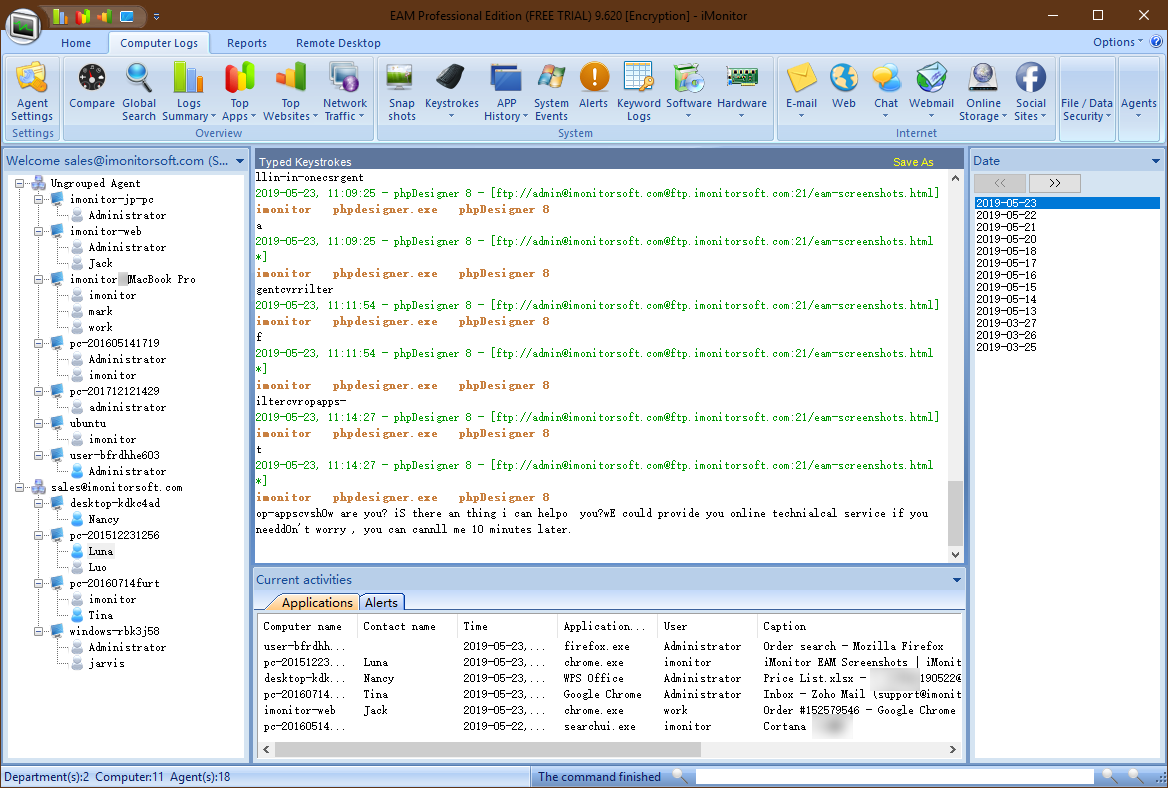Image resolution: width=1168 pixels, height=788 pixels.
Task: Open Web logs
Action: [844, 88]
